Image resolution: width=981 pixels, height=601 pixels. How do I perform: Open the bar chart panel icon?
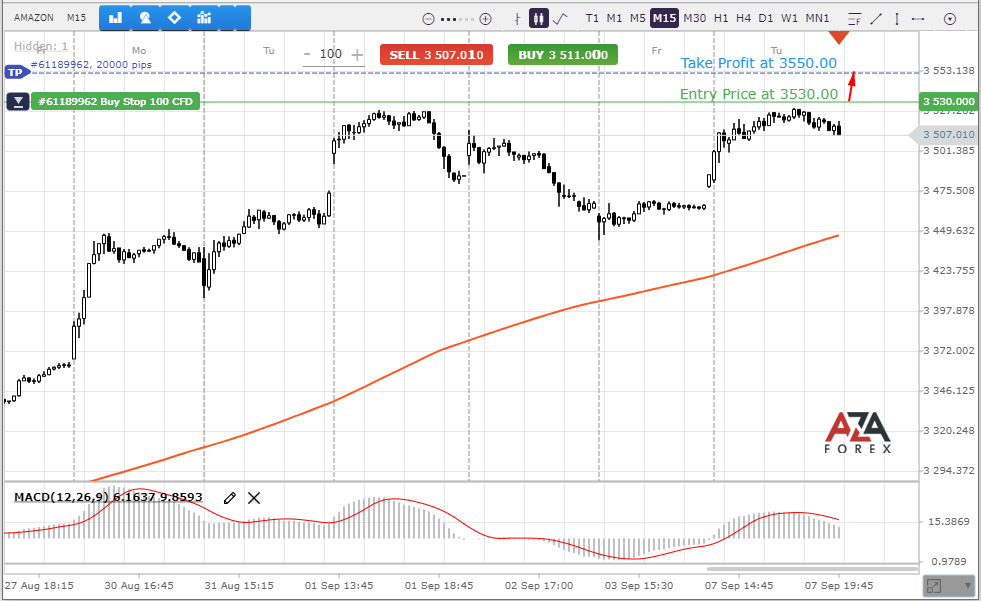click(x=115, y=18)
